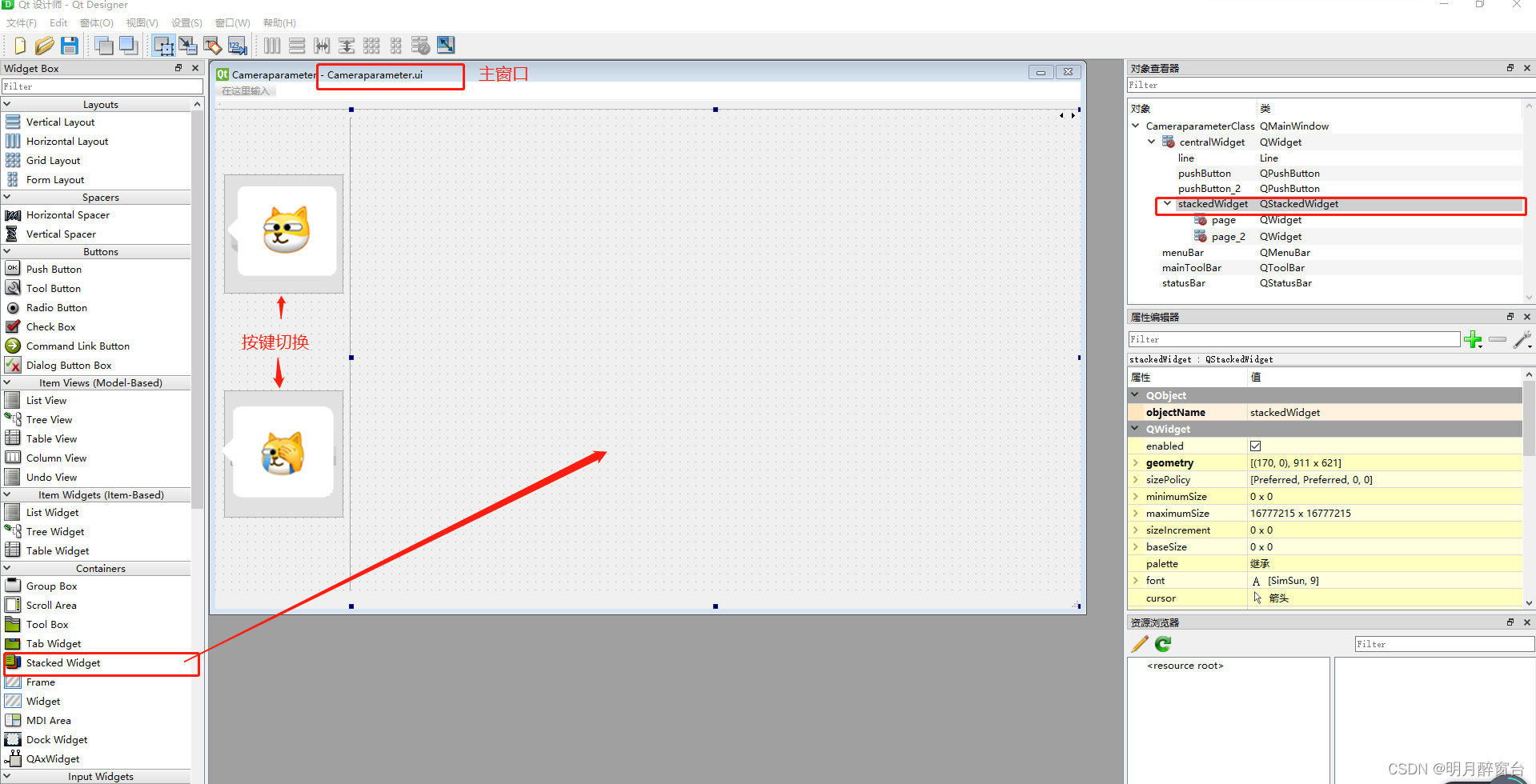Open the 帮助(H) menu
Viewport: 1536px width, 784px height.
tap(279, 23)
